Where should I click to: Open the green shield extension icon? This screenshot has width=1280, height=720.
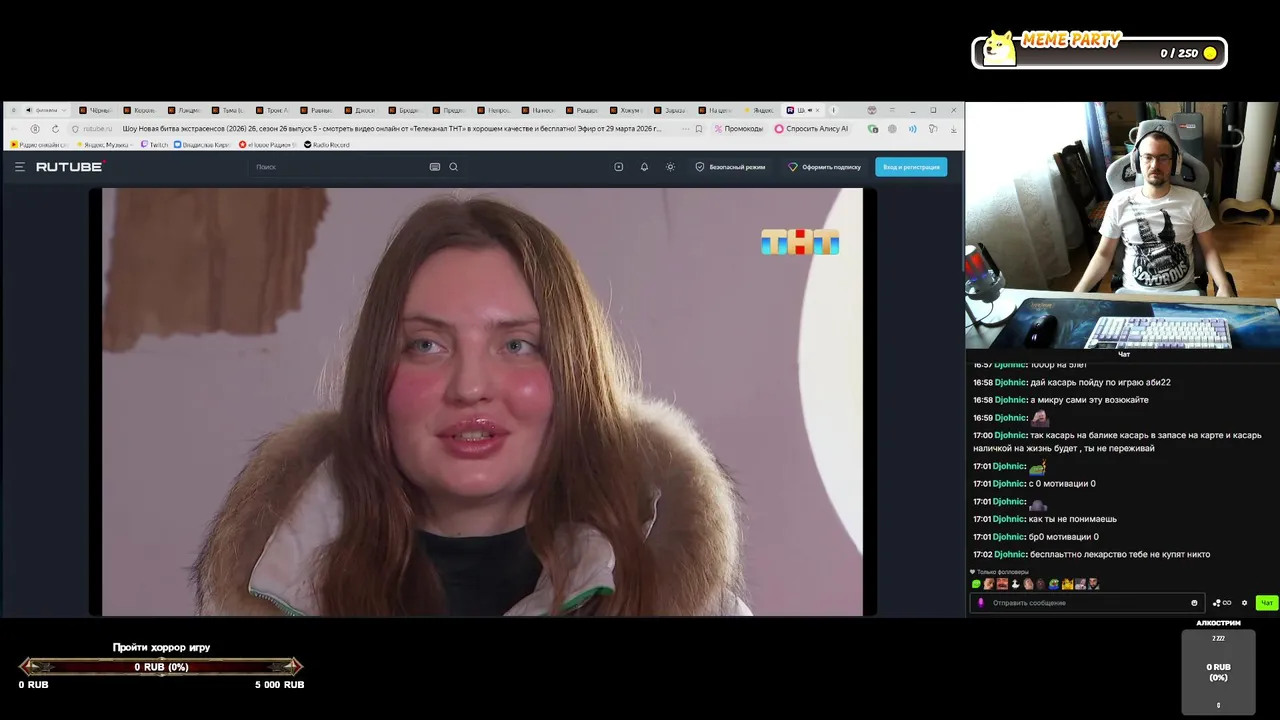tap(873, 129)
